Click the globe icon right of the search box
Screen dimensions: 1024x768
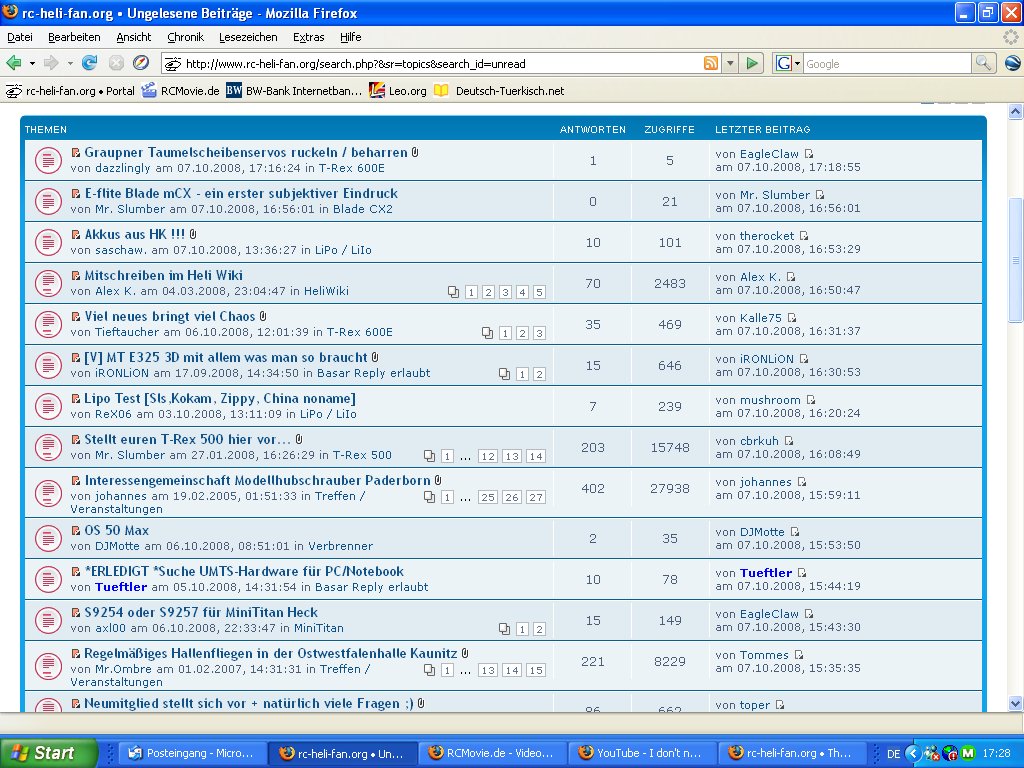(1012, 63)
